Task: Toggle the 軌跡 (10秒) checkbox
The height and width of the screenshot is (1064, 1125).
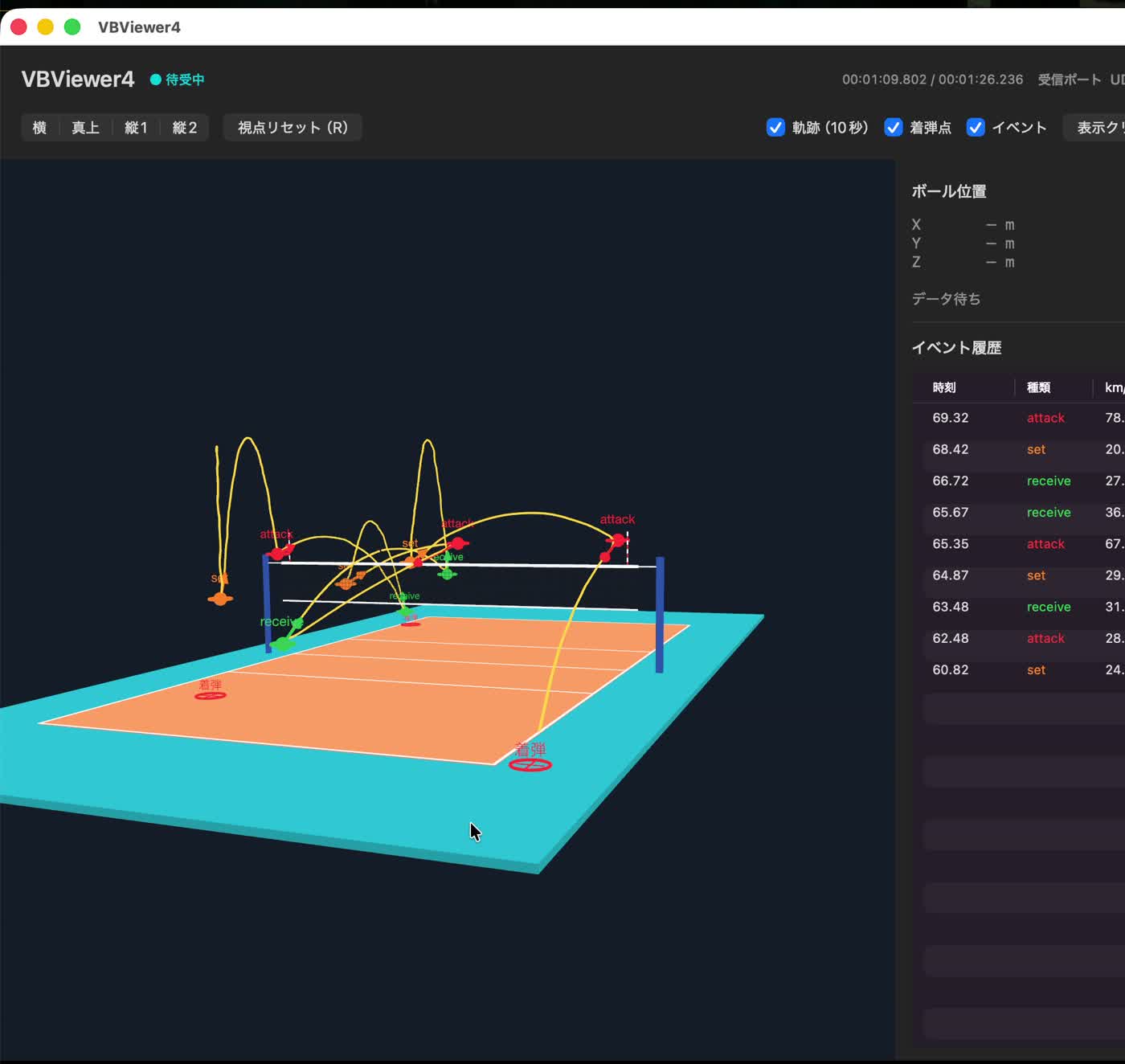Action: [775, 128]
